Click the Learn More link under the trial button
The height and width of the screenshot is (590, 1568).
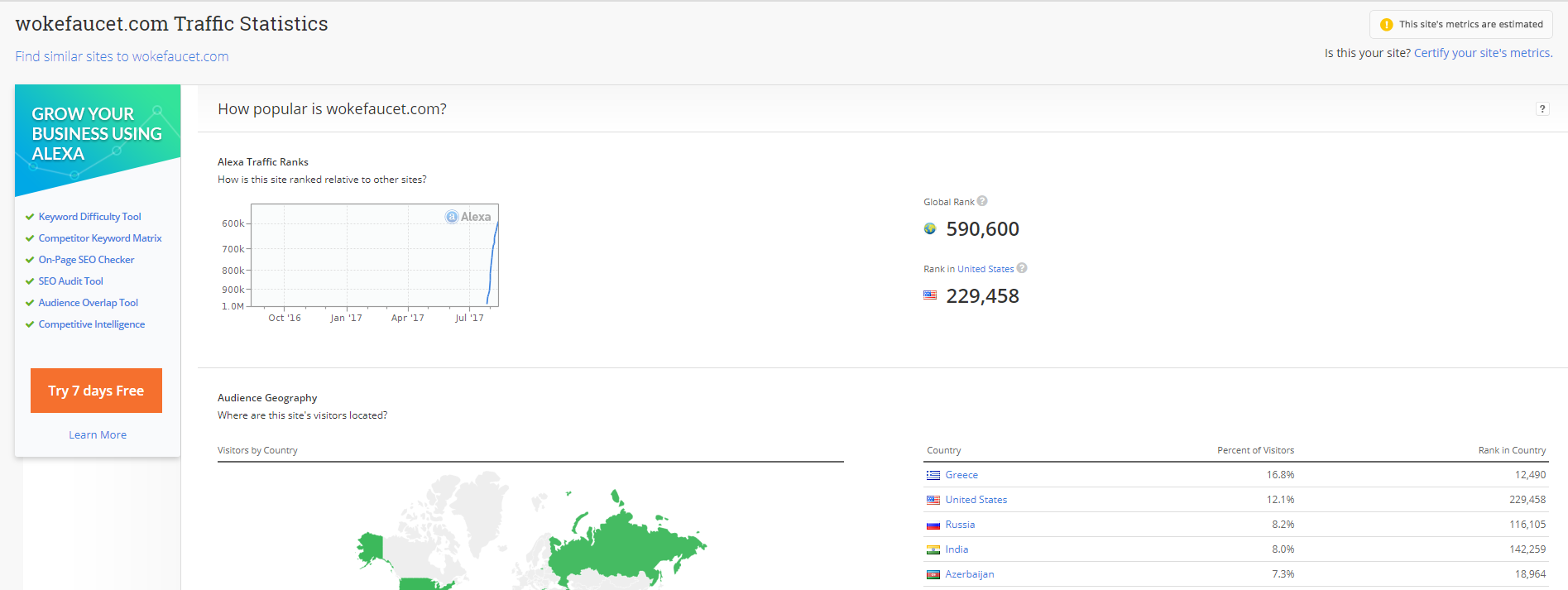click(x=98, y=435)
